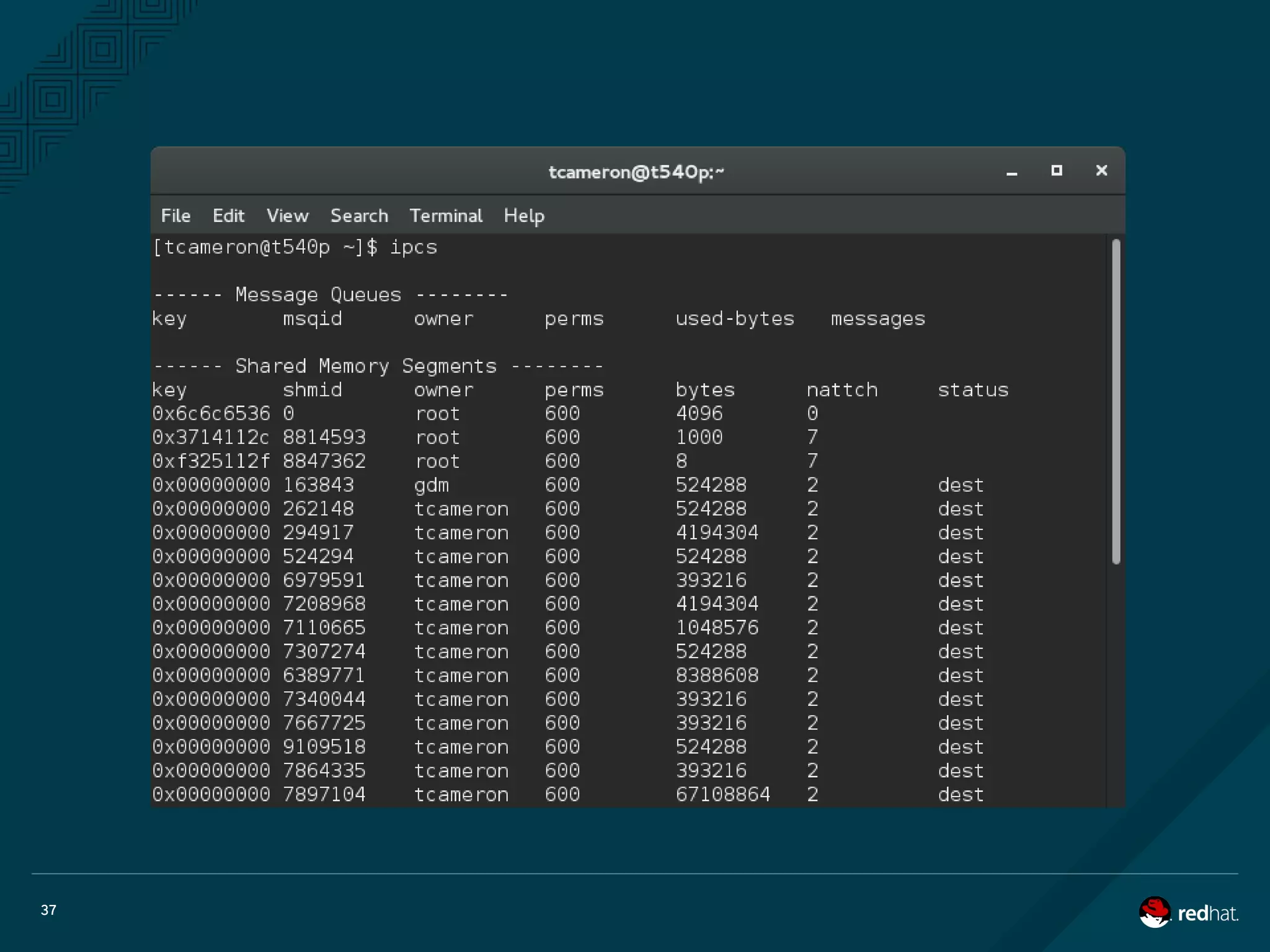The height and width of the screenshot is (952, 1270).
Task: Click the window title tcameron@t540p:~
Action: pyautogui.click(x=636, y=172)
